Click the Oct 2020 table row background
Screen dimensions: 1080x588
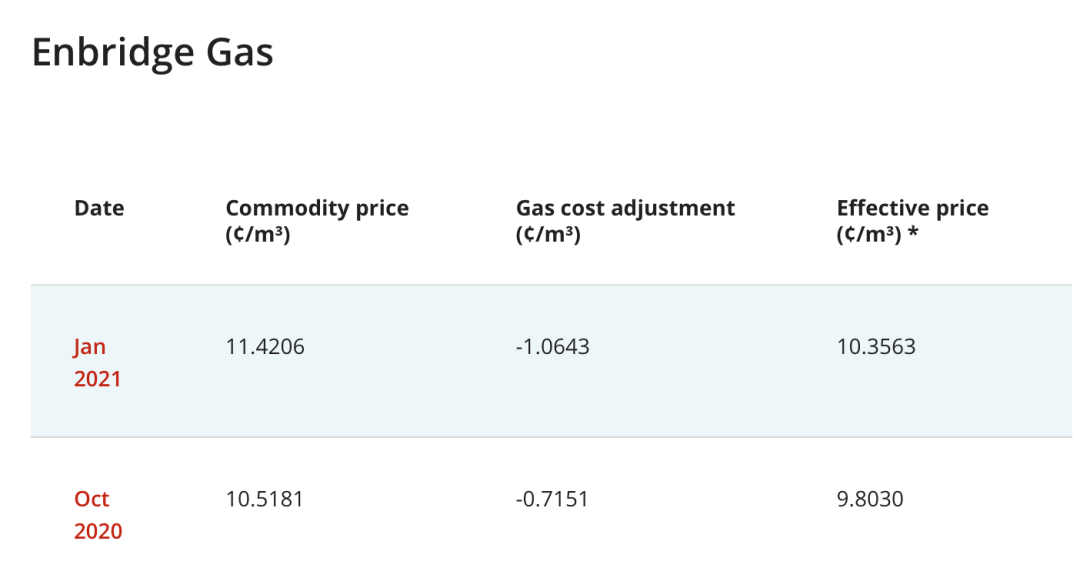[x=551, y=513]
